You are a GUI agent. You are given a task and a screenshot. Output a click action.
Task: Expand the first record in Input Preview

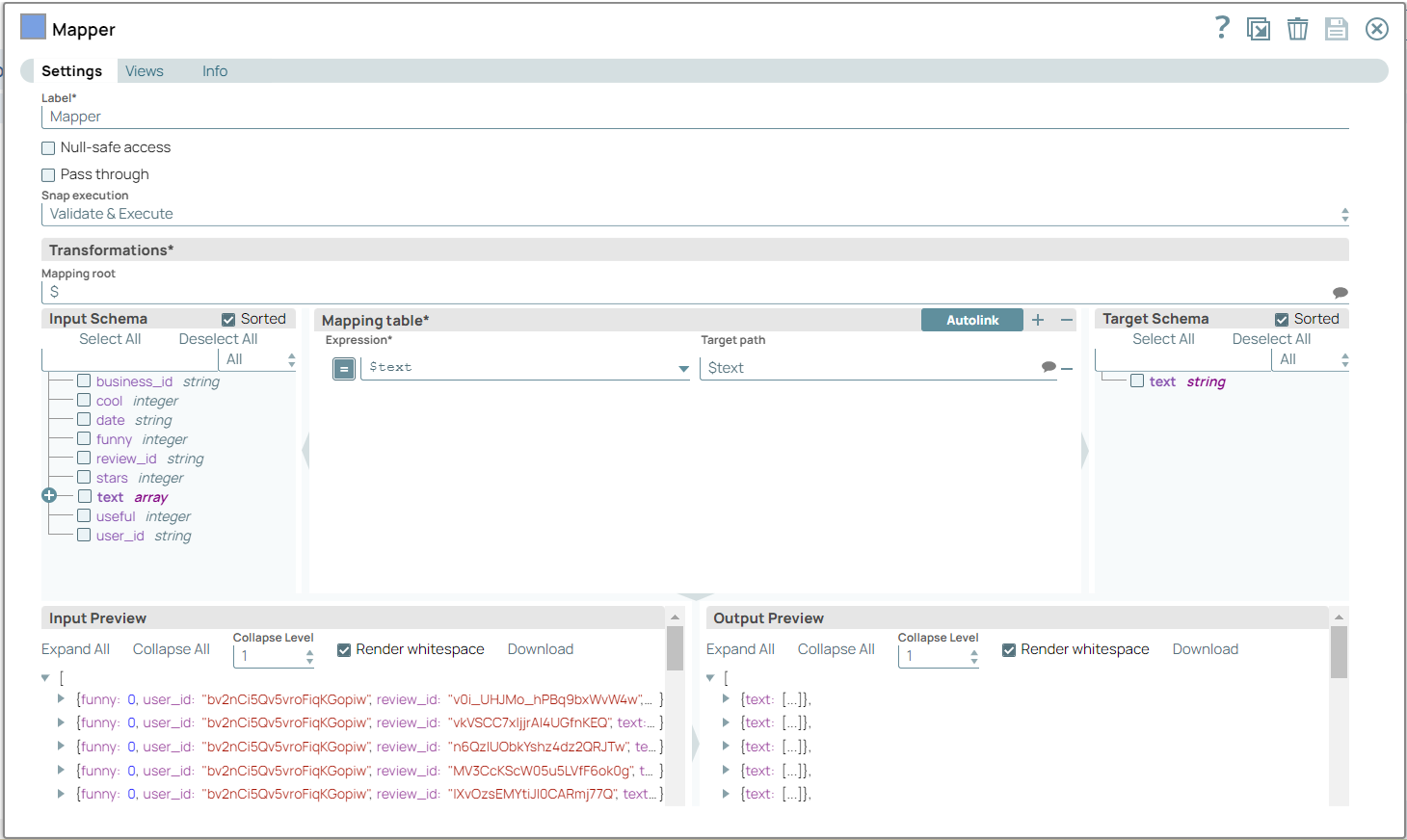tap(61, 698)
